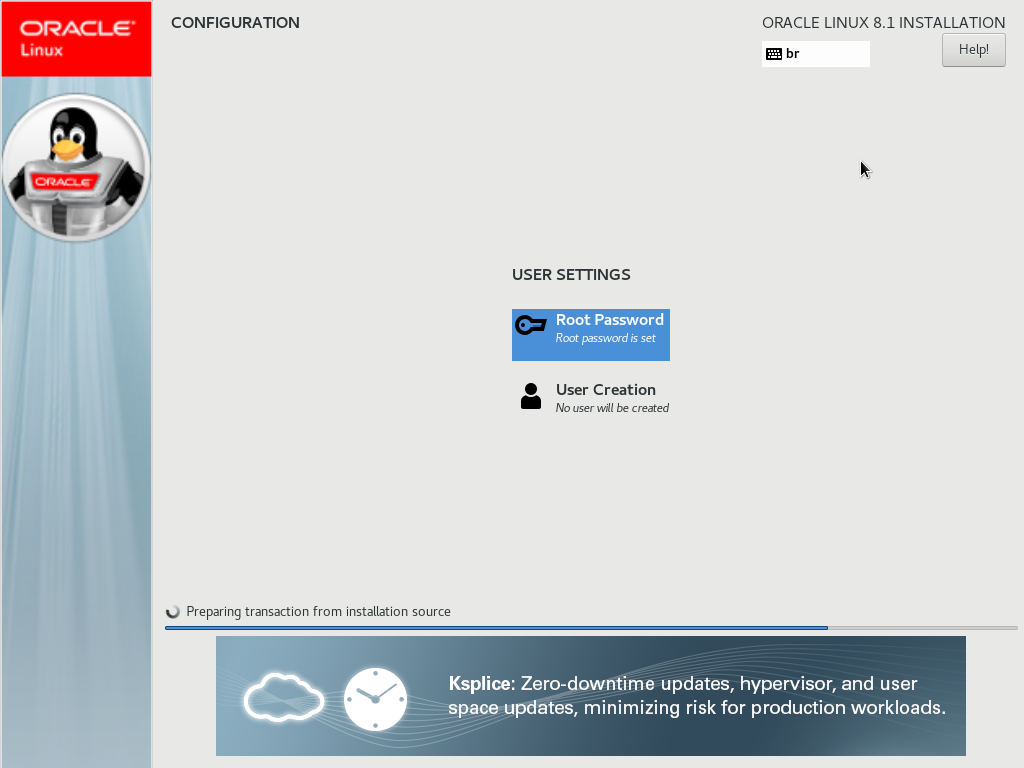Screen dimensions: 1024x768
Task: Click the cloud icon in Ksplice banner
Action: pyautogui.click(x=283, y=698)
